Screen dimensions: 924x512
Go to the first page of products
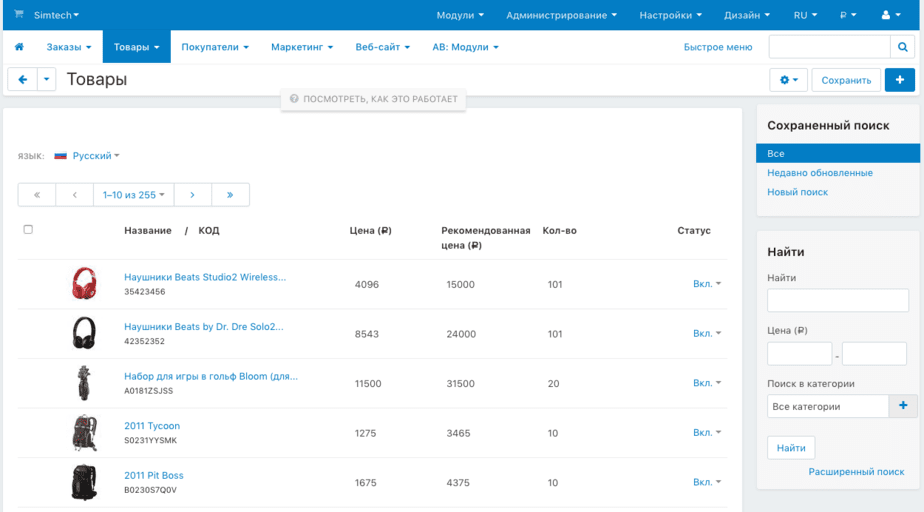click(37, 194)
